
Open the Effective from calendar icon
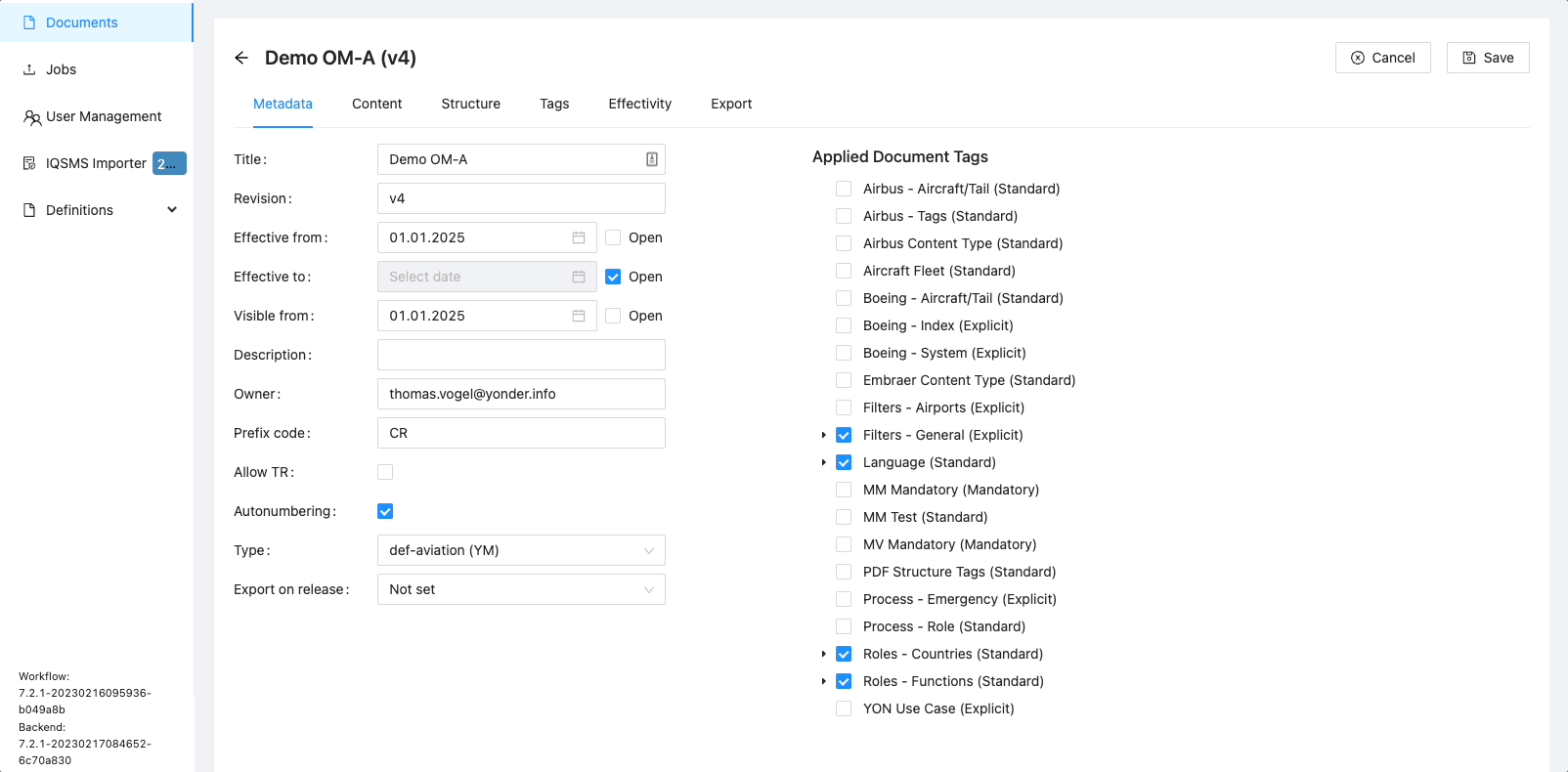click(x=579, y=237)
